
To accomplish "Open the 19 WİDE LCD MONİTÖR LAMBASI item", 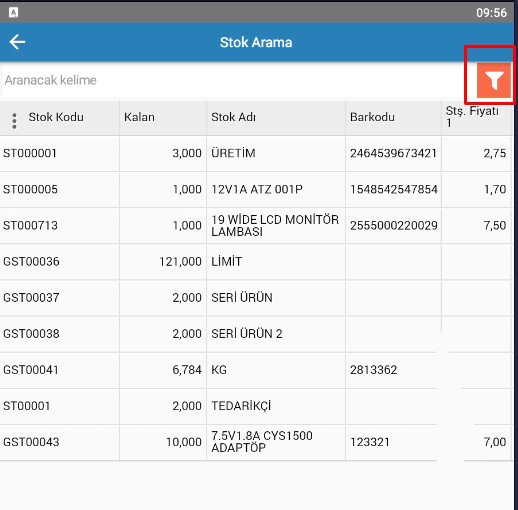I will click(x=256, y=226).
